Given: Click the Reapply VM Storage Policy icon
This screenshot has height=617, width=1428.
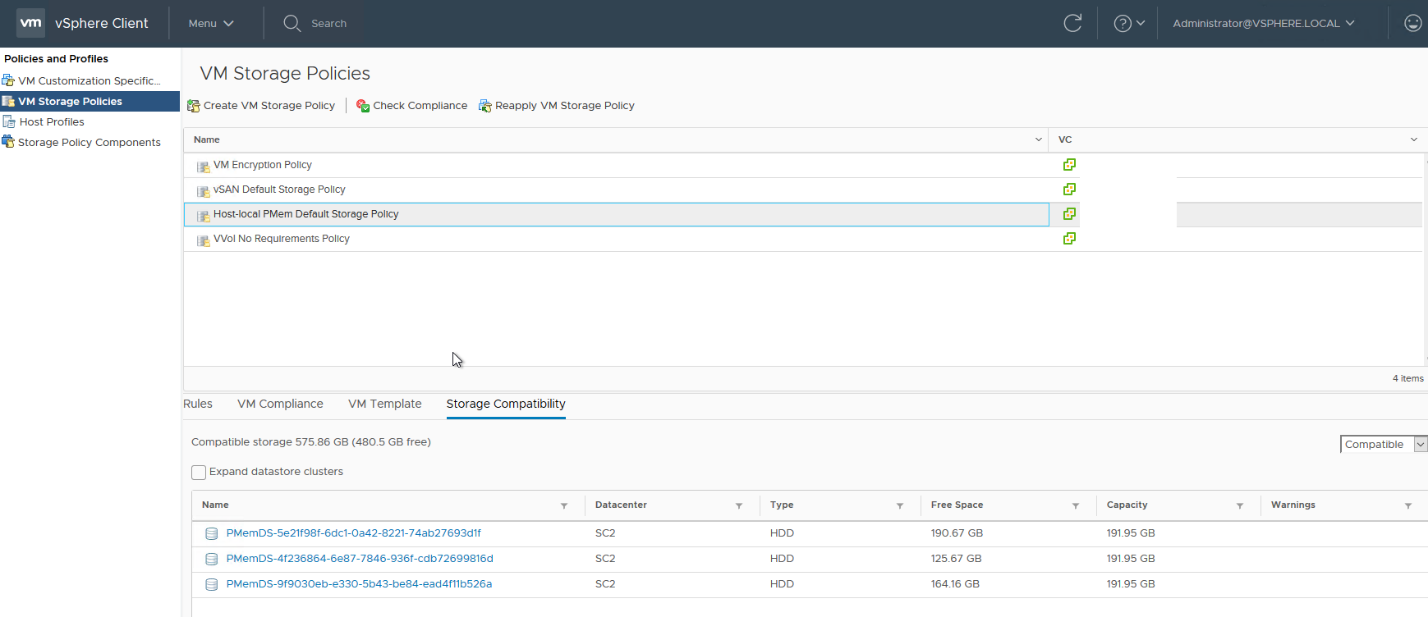Looking at the screenshot, I should 485,106.
